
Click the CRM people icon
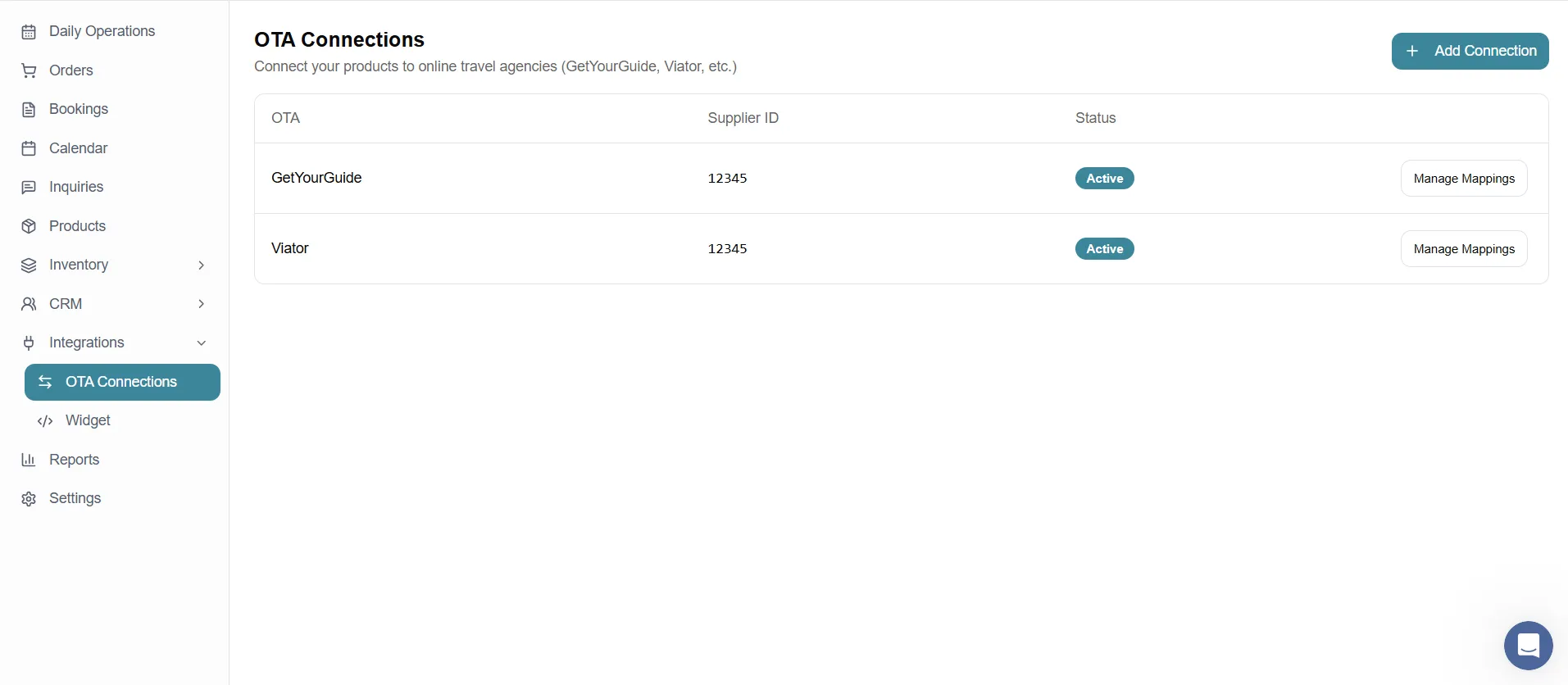29,304
